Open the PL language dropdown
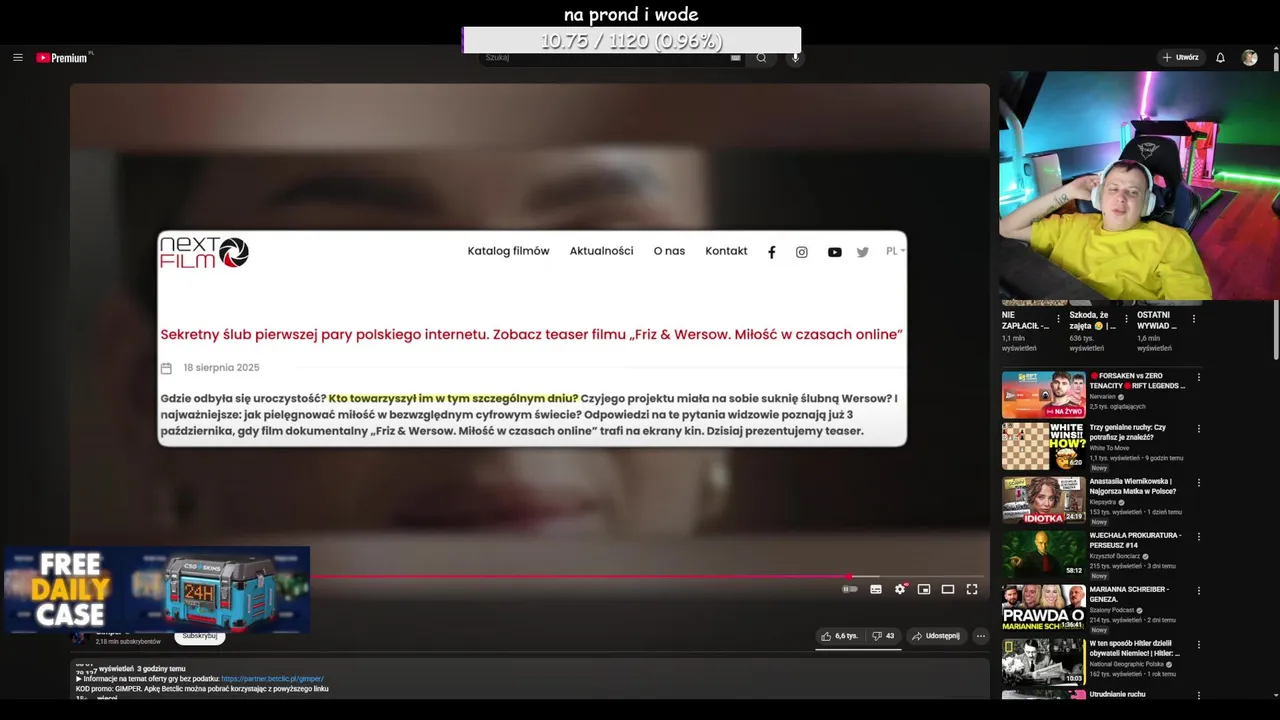 [895, 252]
